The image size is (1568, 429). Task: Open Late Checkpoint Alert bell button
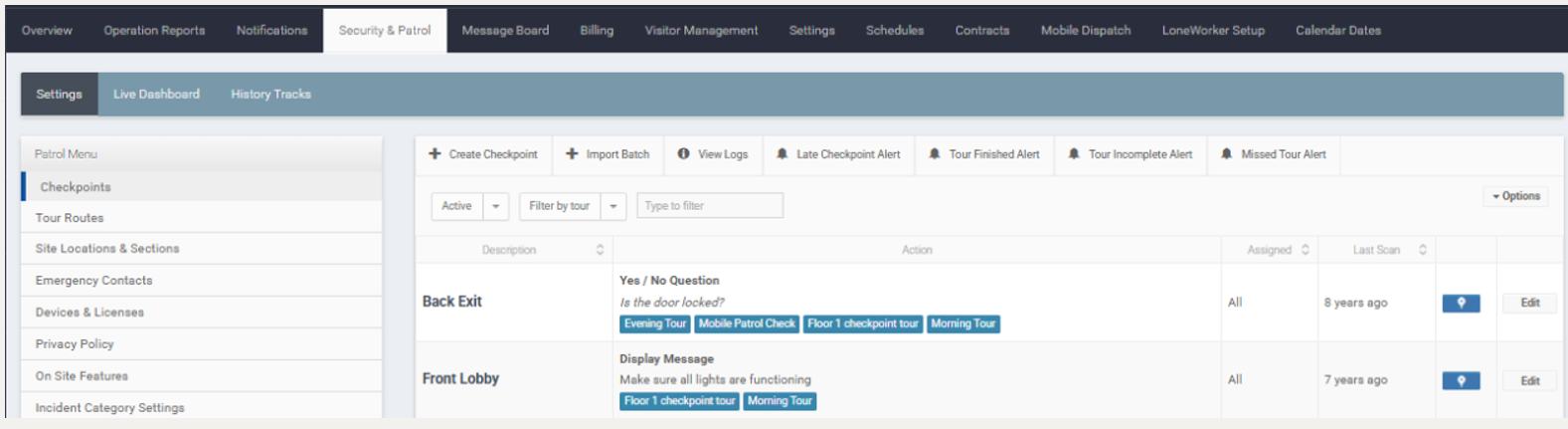(x=838, y=154)
